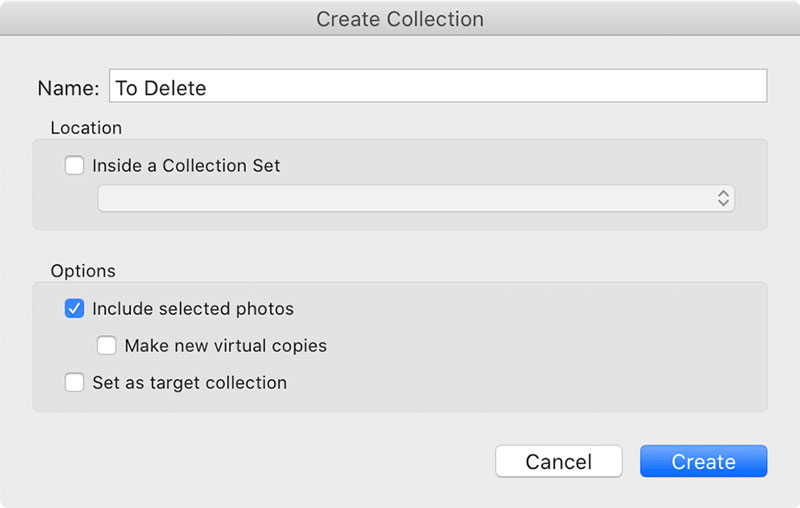Image resolution: width=800 pixels, height=508 pixels.
Task: Click the "Inside a Collection Set" label text
Action: 186,166
